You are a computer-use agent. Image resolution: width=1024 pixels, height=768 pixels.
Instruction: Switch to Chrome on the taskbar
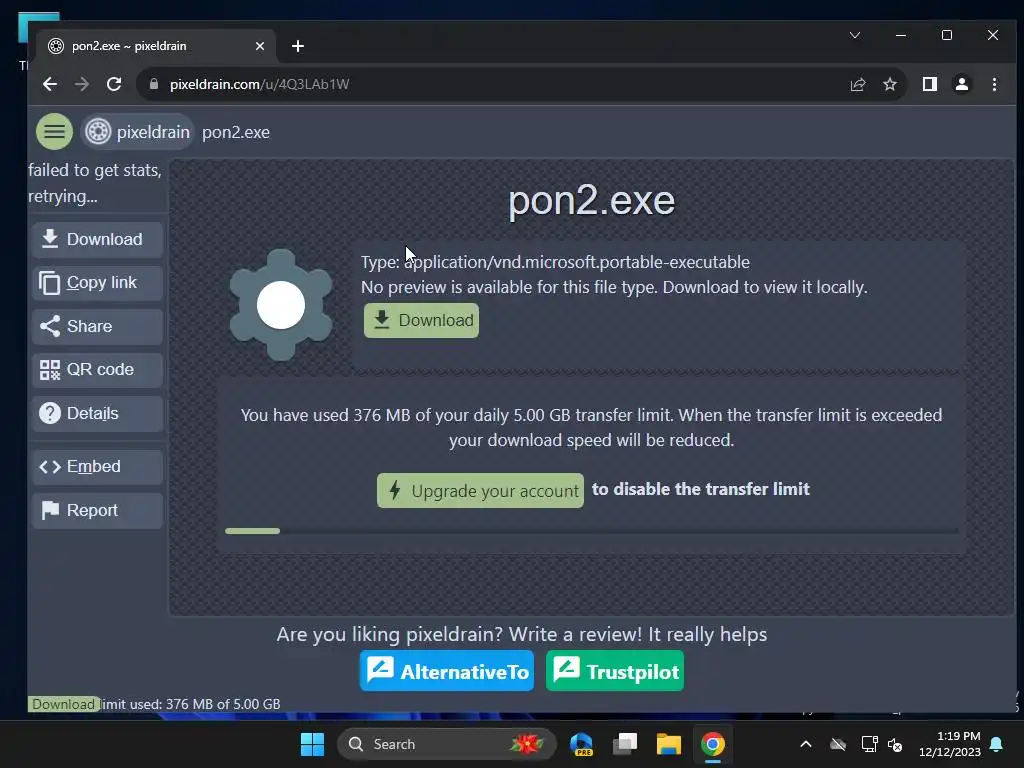712,744
